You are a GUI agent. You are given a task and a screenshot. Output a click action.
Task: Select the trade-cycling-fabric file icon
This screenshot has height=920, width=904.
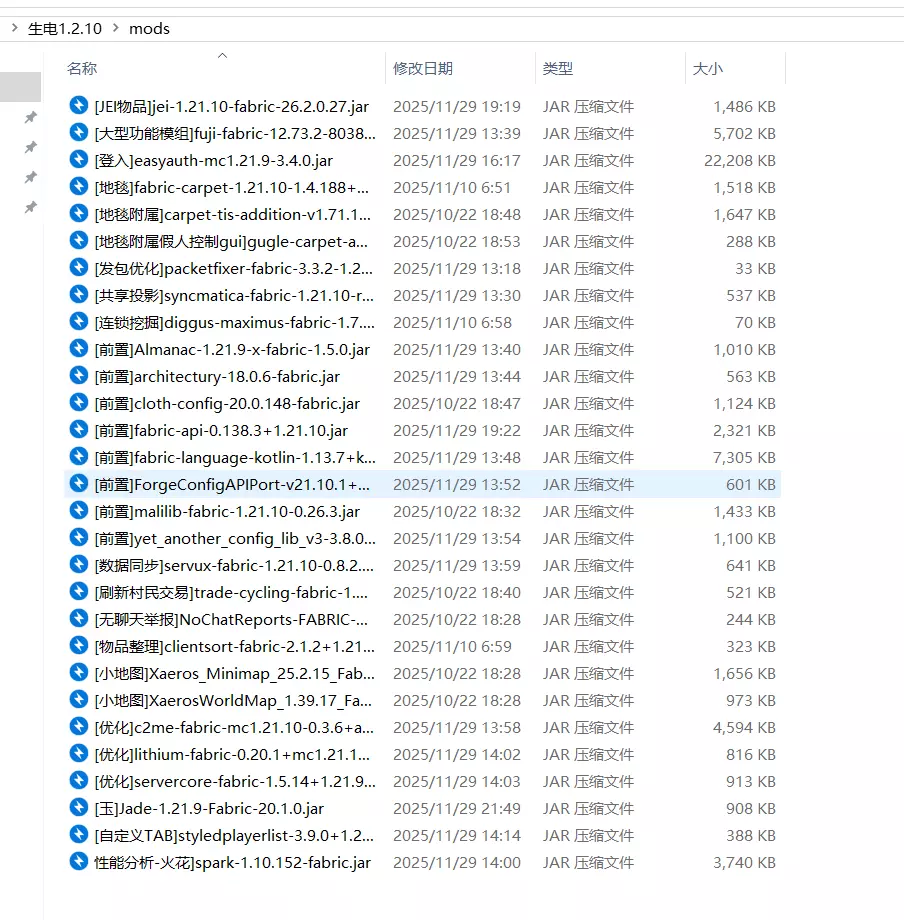79,591
